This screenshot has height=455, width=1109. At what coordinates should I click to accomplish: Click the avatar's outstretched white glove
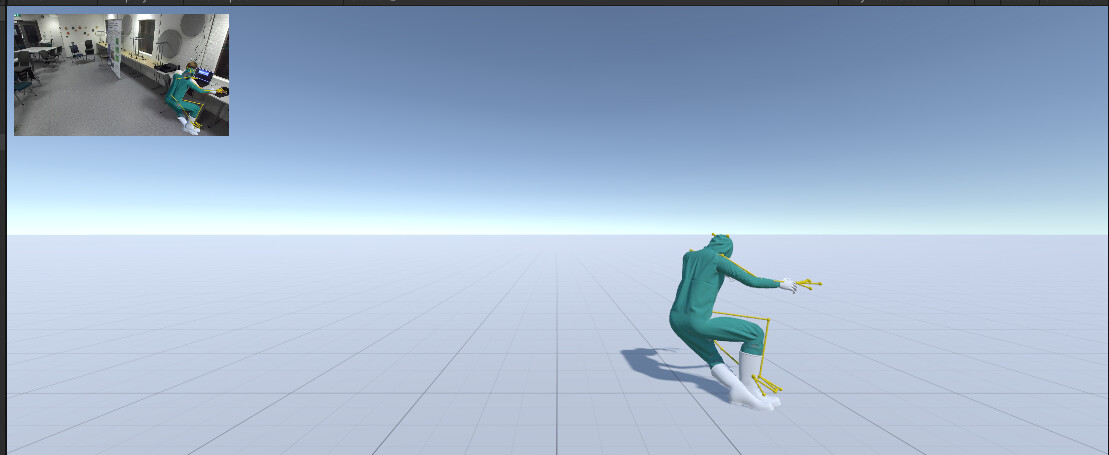[x=787, y=285]
